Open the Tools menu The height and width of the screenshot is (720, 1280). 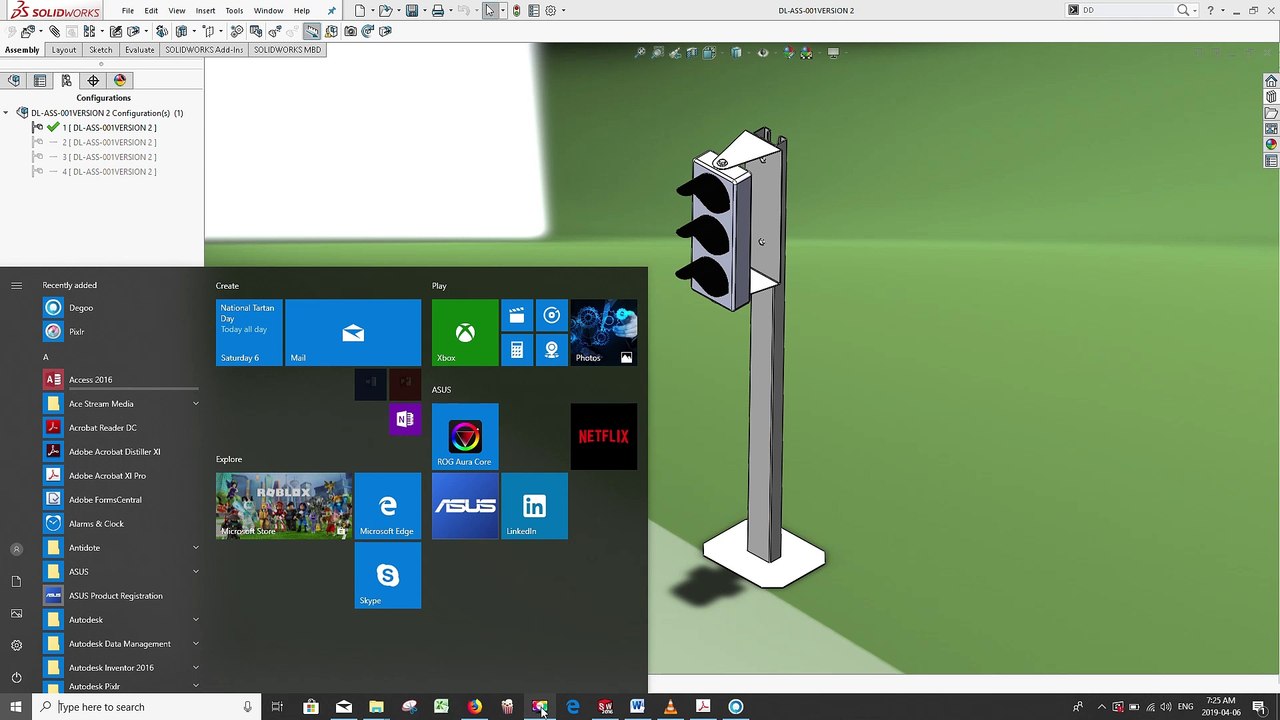[x=234, y=10]
